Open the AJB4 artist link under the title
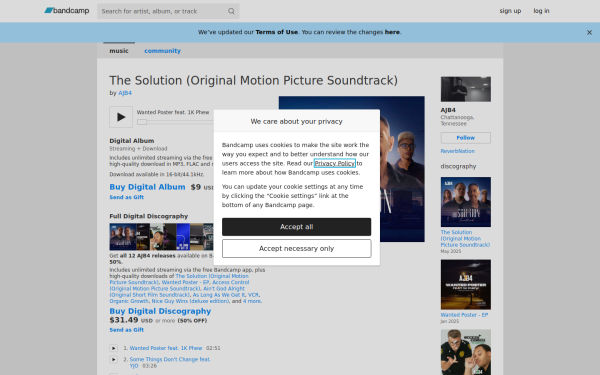600x375 pixels. pos(125,93)
